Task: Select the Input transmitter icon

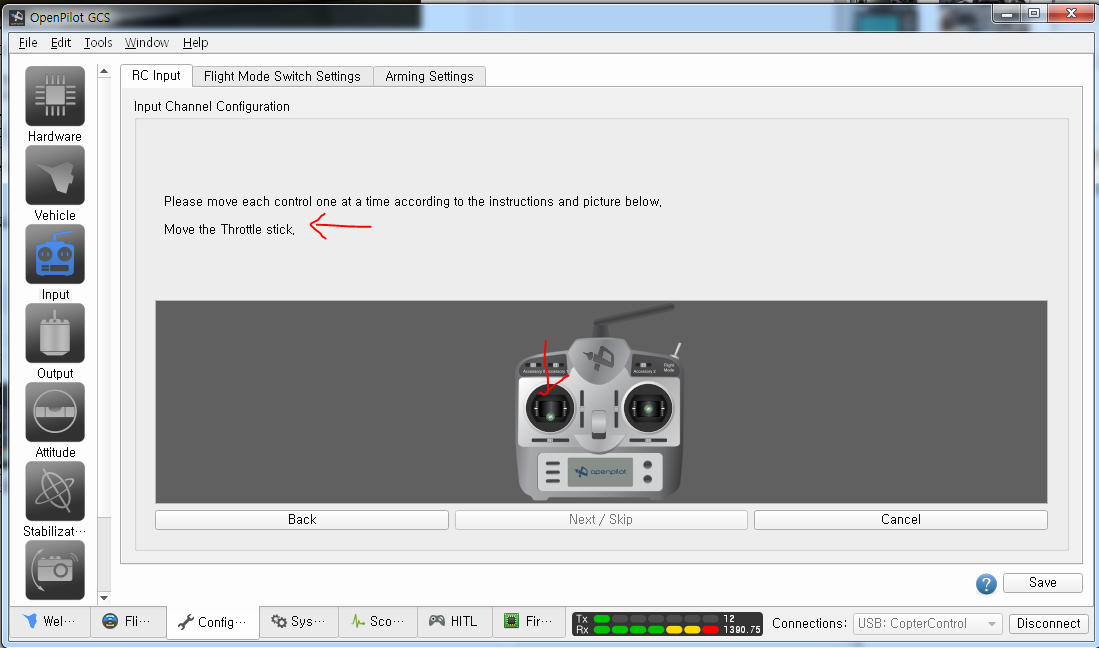Action: 55,255
